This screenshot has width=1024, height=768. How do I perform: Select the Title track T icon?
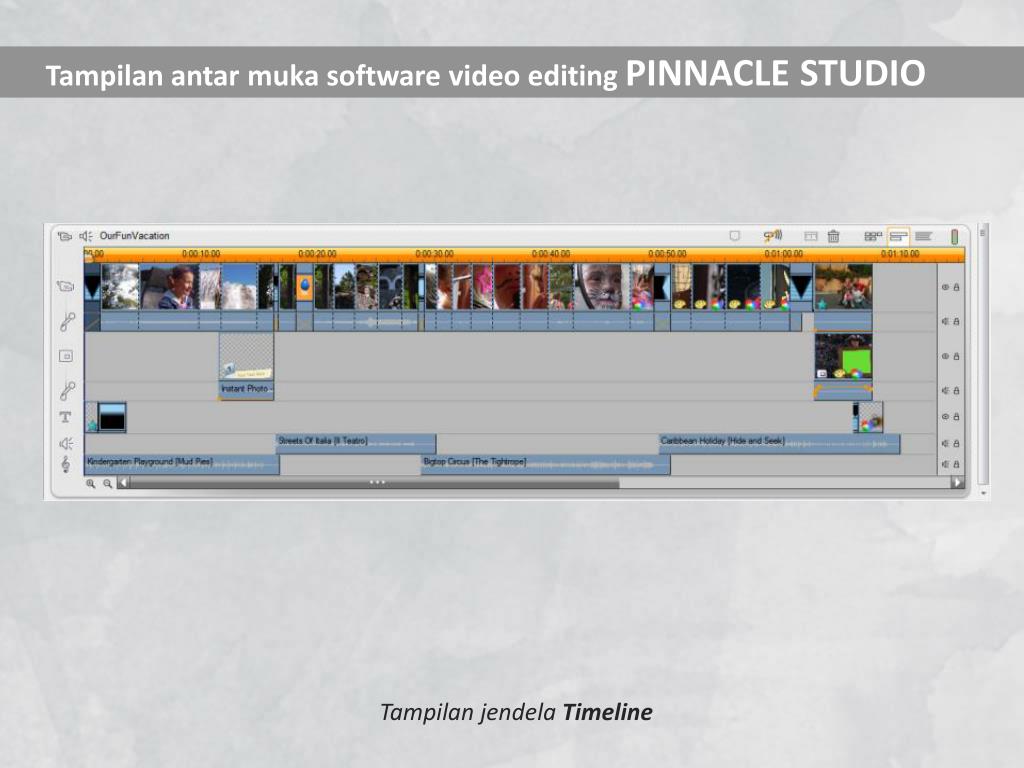(x=65, y=417)
